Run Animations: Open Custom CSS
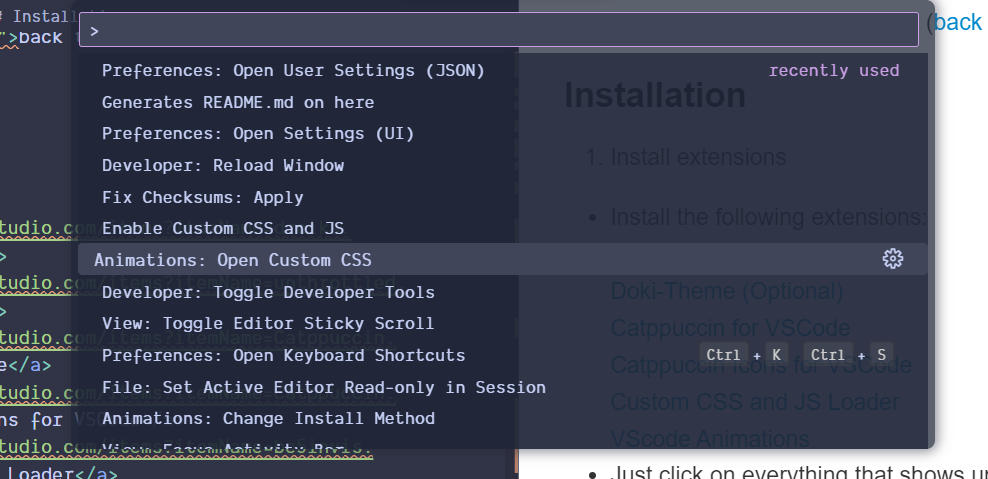The image size is (988, 479). coord(502,259)
